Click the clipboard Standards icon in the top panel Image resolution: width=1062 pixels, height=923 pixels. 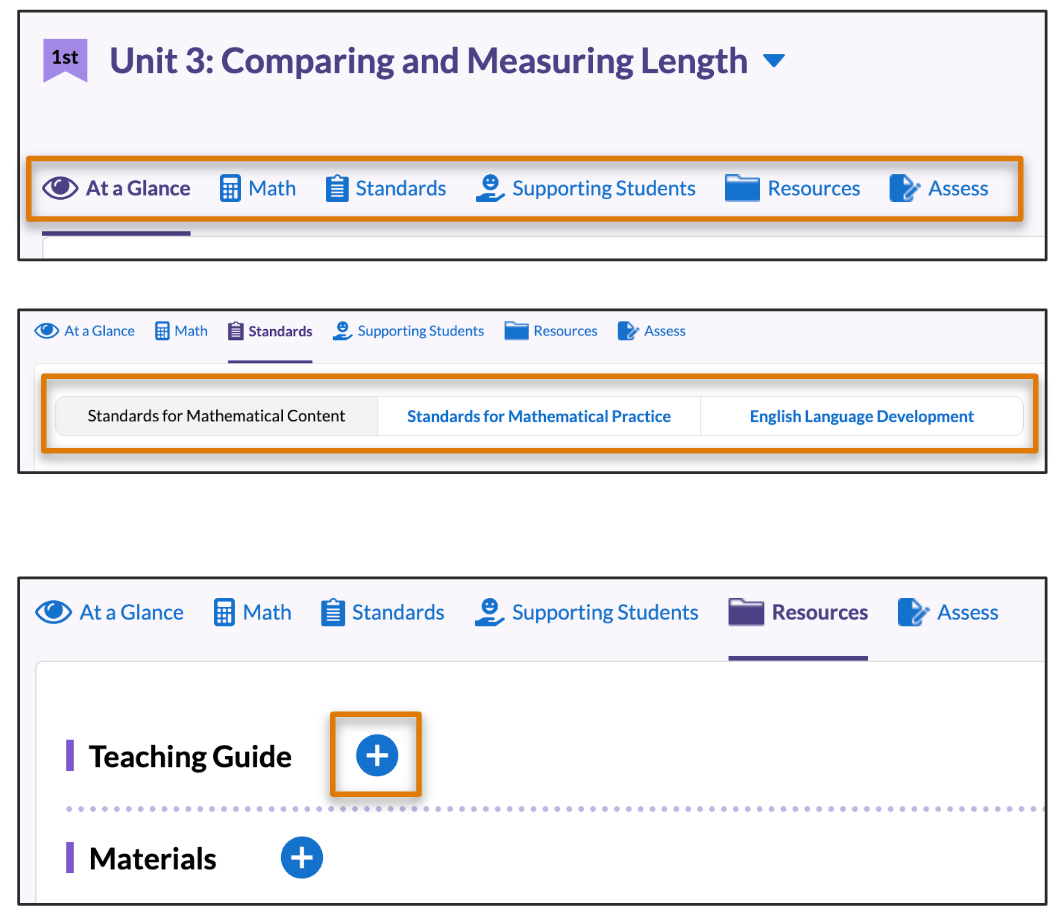coord(337,188)
